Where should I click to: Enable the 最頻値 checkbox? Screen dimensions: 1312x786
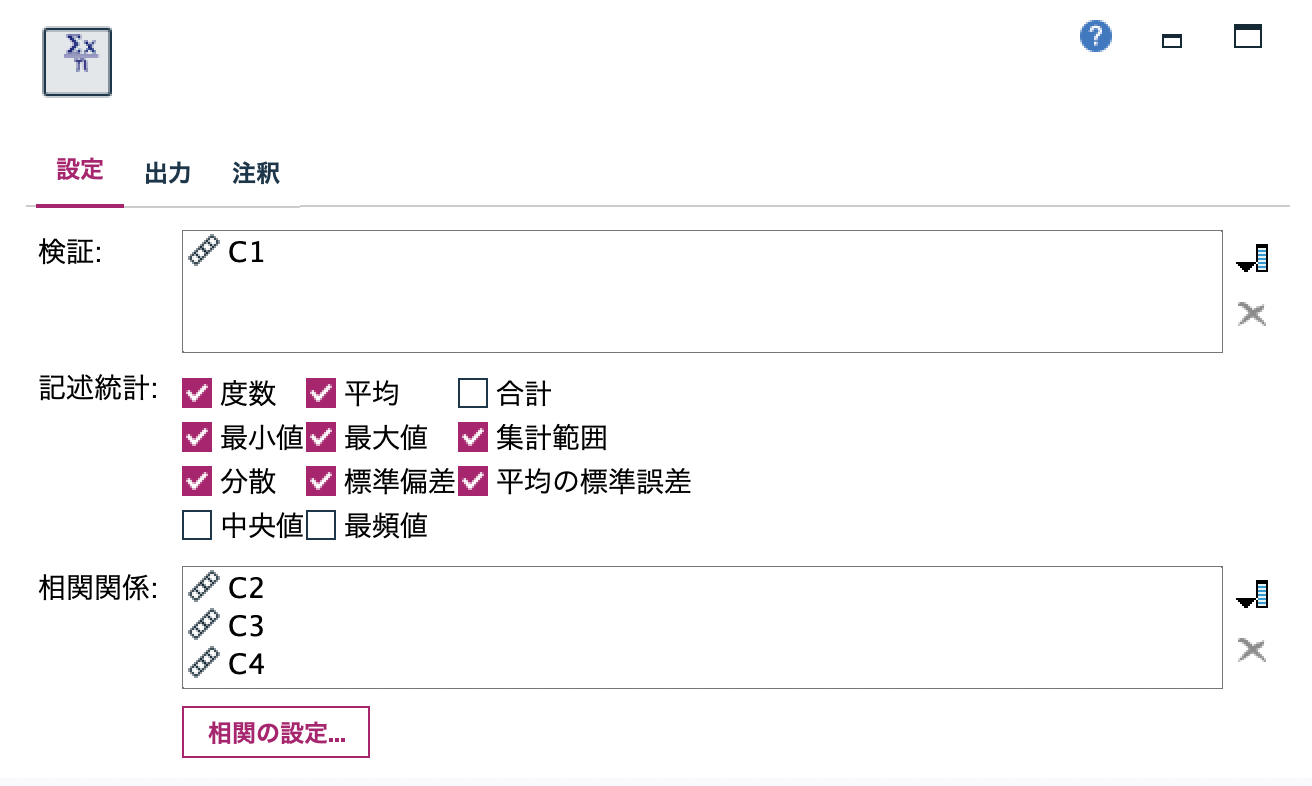coord(320,525)
